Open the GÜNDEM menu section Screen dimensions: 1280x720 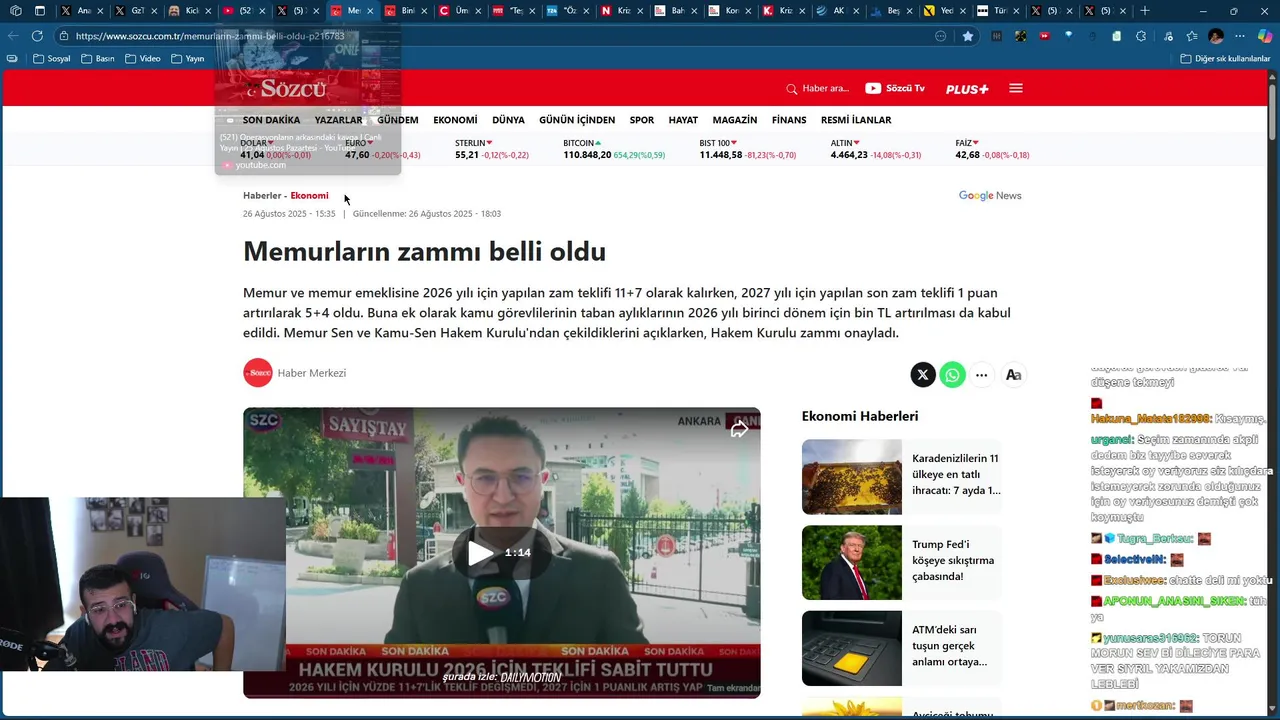point(398,120)
